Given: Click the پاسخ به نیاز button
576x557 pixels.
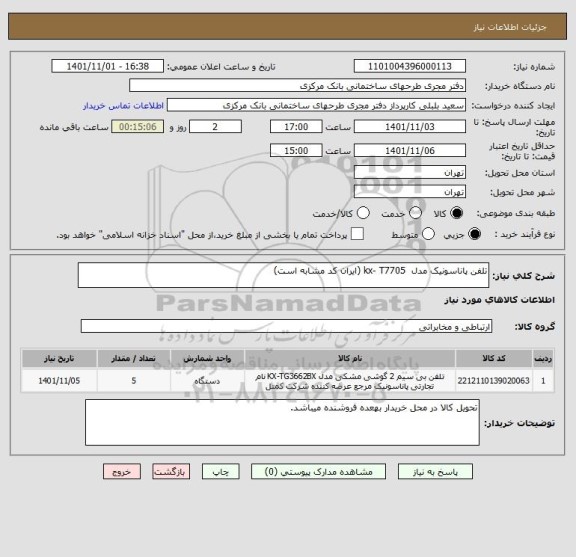Looking at the screenshot, I should [x=435, y=472].
